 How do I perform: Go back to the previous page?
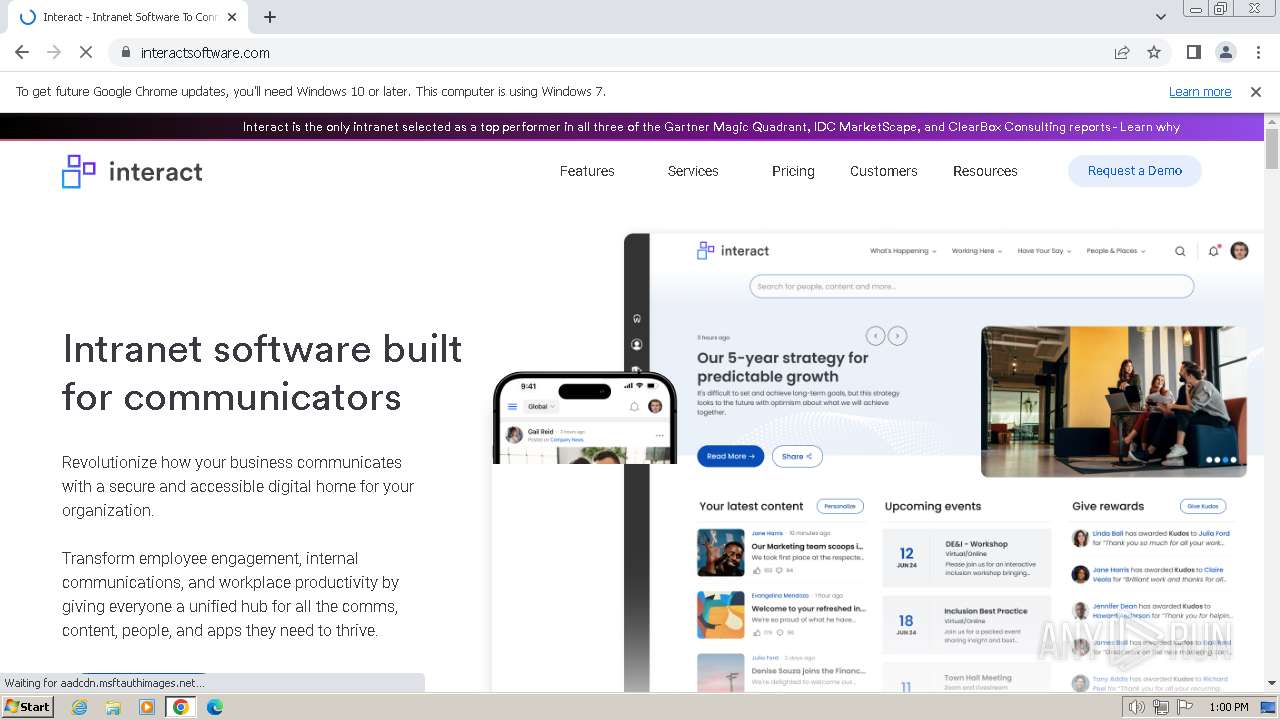tap(22, 52)
